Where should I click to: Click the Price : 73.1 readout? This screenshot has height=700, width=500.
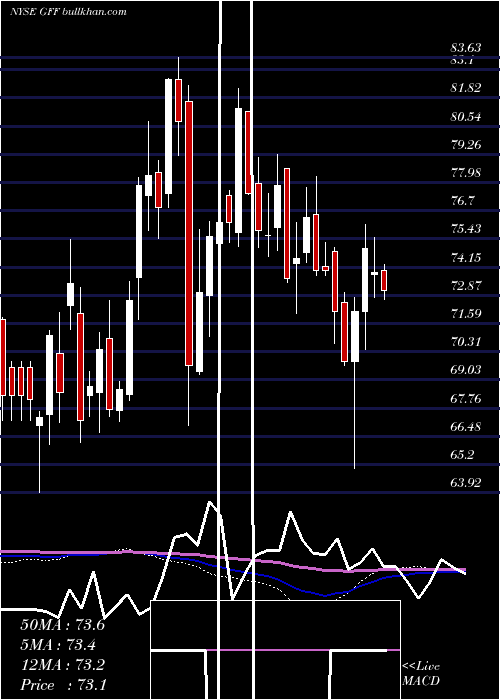[x=62, y=685]
